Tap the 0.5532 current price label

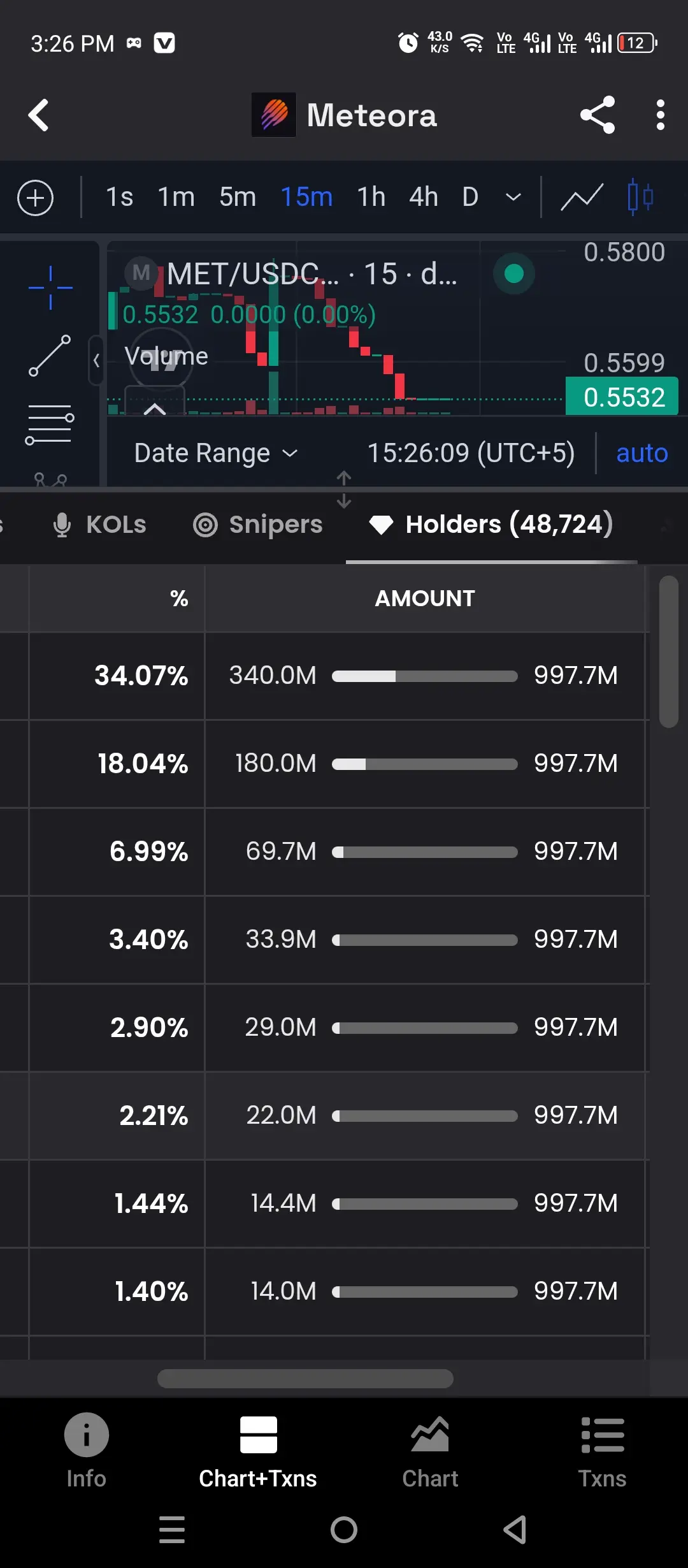623,397
